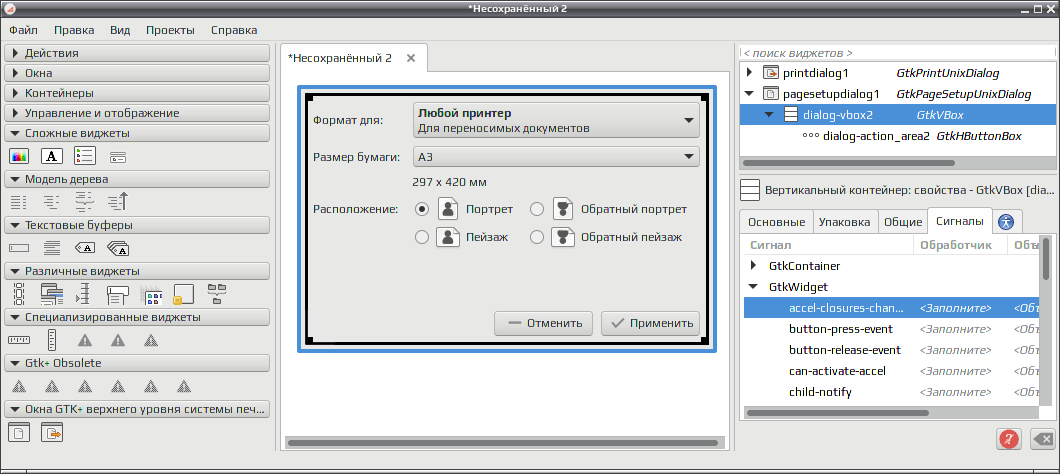Choose the List Store icon in Модель дерева
Screen dimensions: 1060x474
[x=19, y=202]
